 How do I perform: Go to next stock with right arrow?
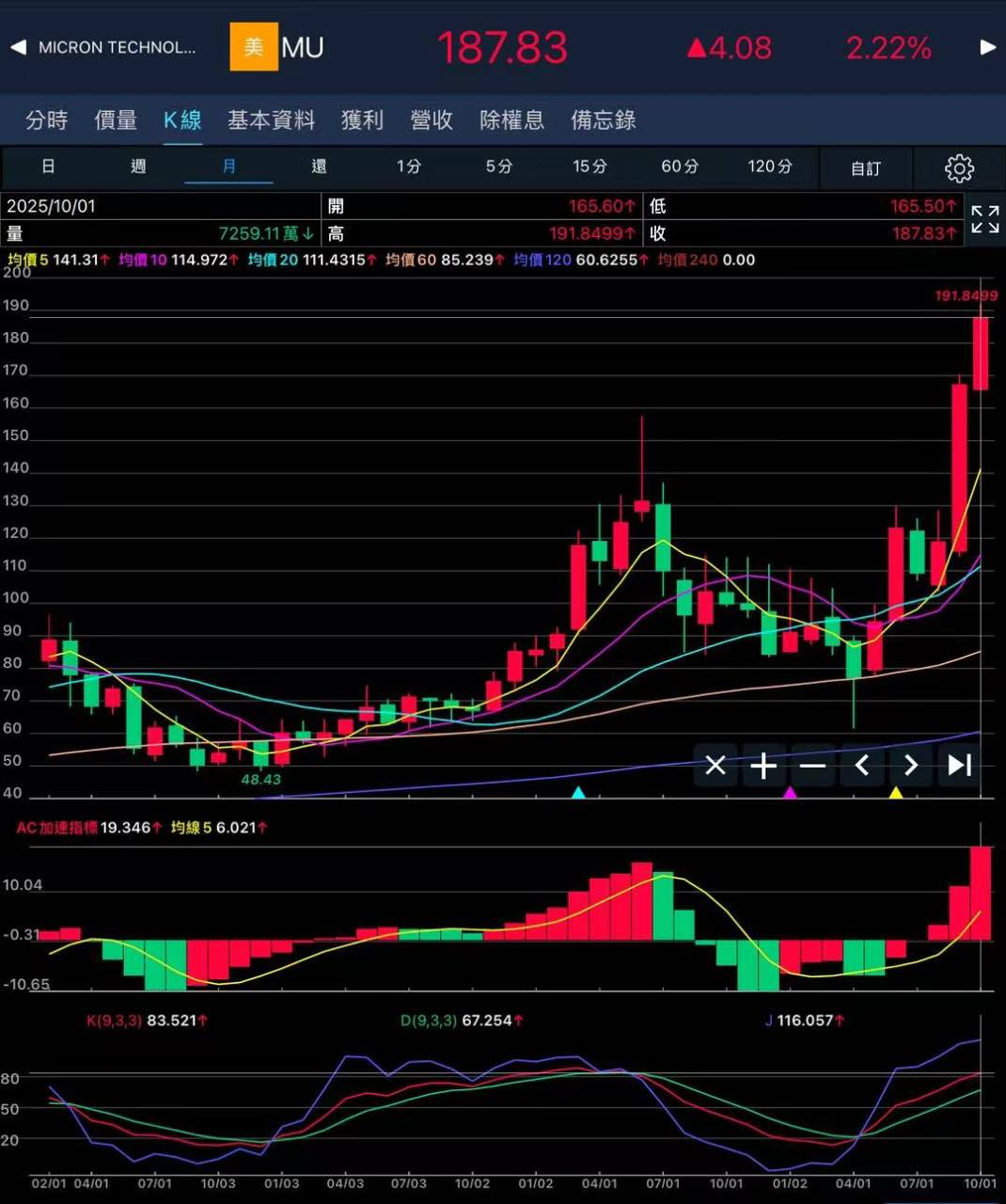[x=987, y=47]
